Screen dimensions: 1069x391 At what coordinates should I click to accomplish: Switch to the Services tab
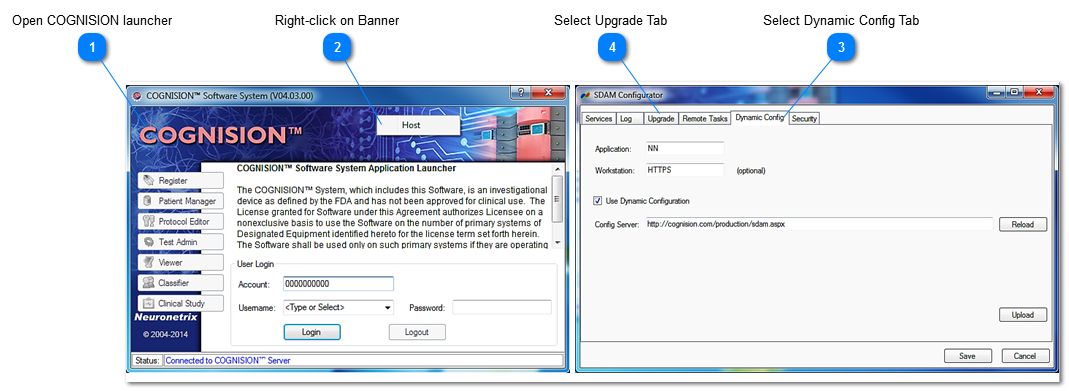(x=599, y=119)
